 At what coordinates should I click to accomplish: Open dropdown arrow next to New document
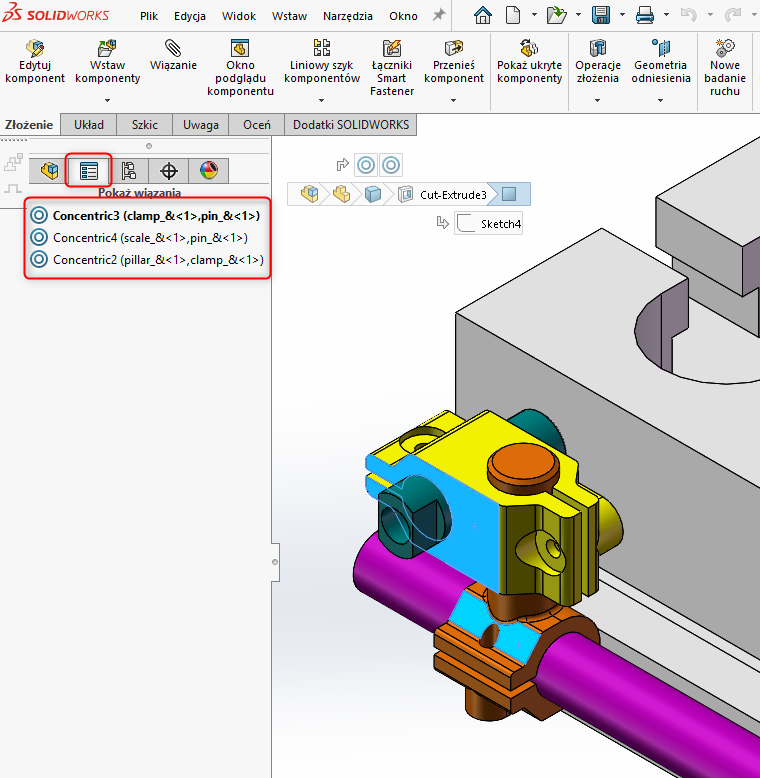coord(534,15)
